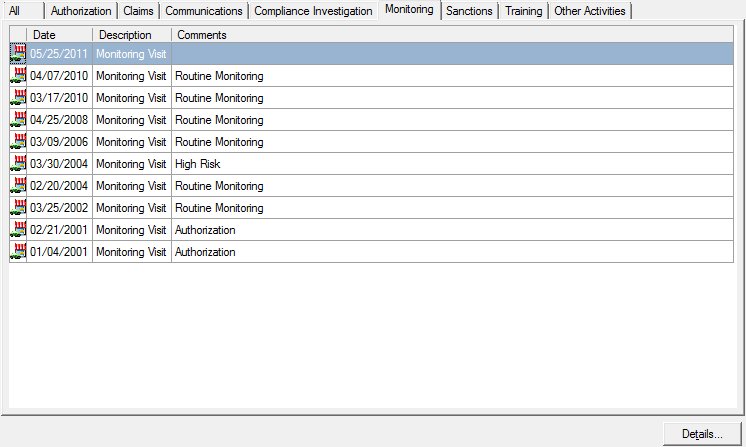
Task: Select the icon beside 02/20/2004
Action: 18,186
